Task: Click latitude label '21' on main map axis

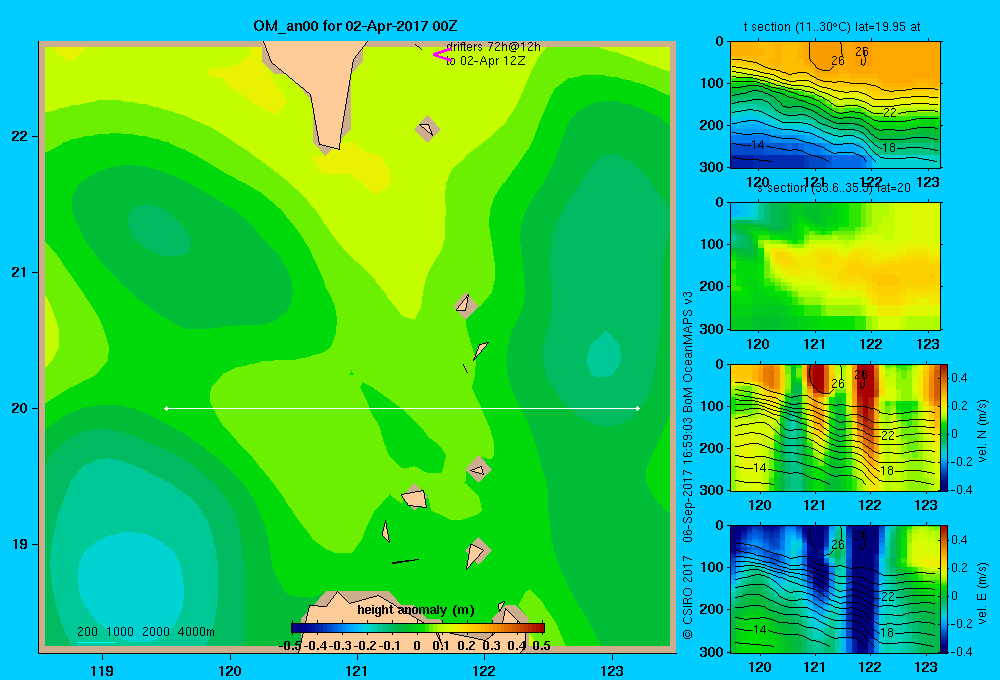Action: [19, 272]
